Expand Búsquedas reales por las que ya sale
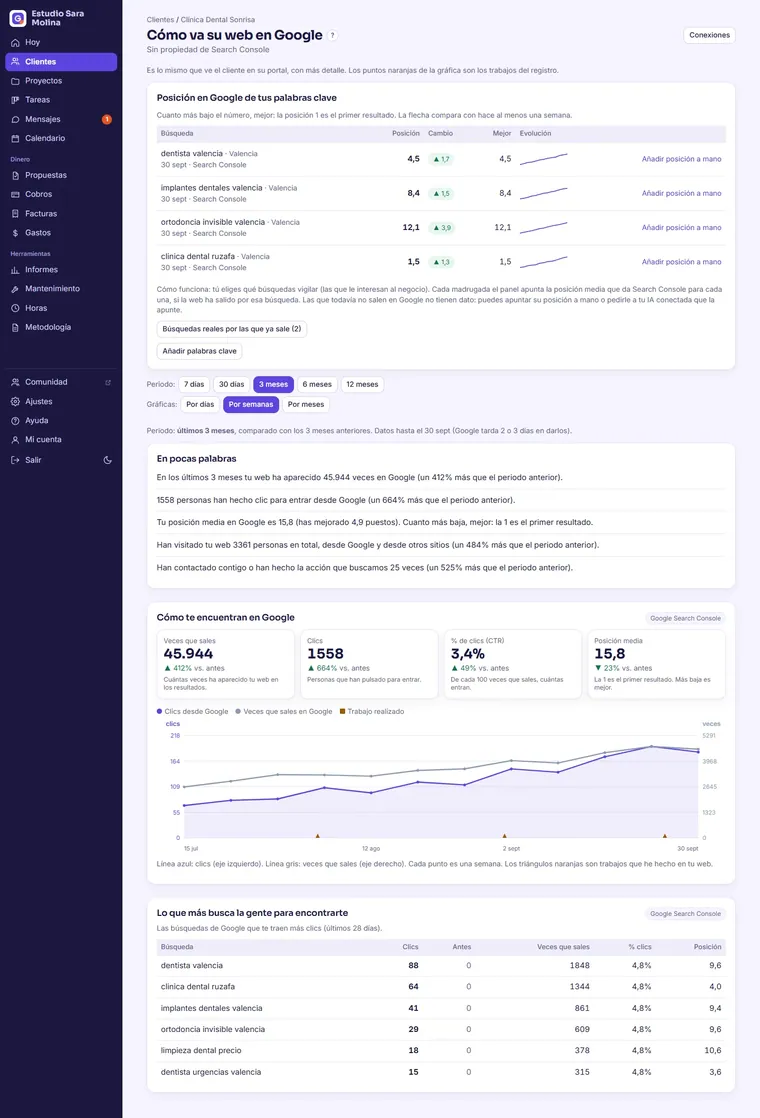 [232, 329]
